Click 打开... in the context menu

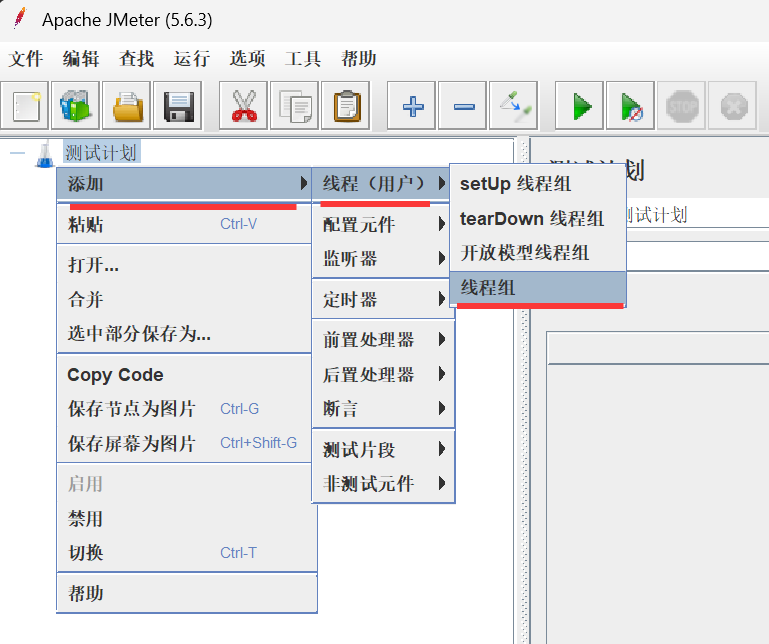pos(184,265)
